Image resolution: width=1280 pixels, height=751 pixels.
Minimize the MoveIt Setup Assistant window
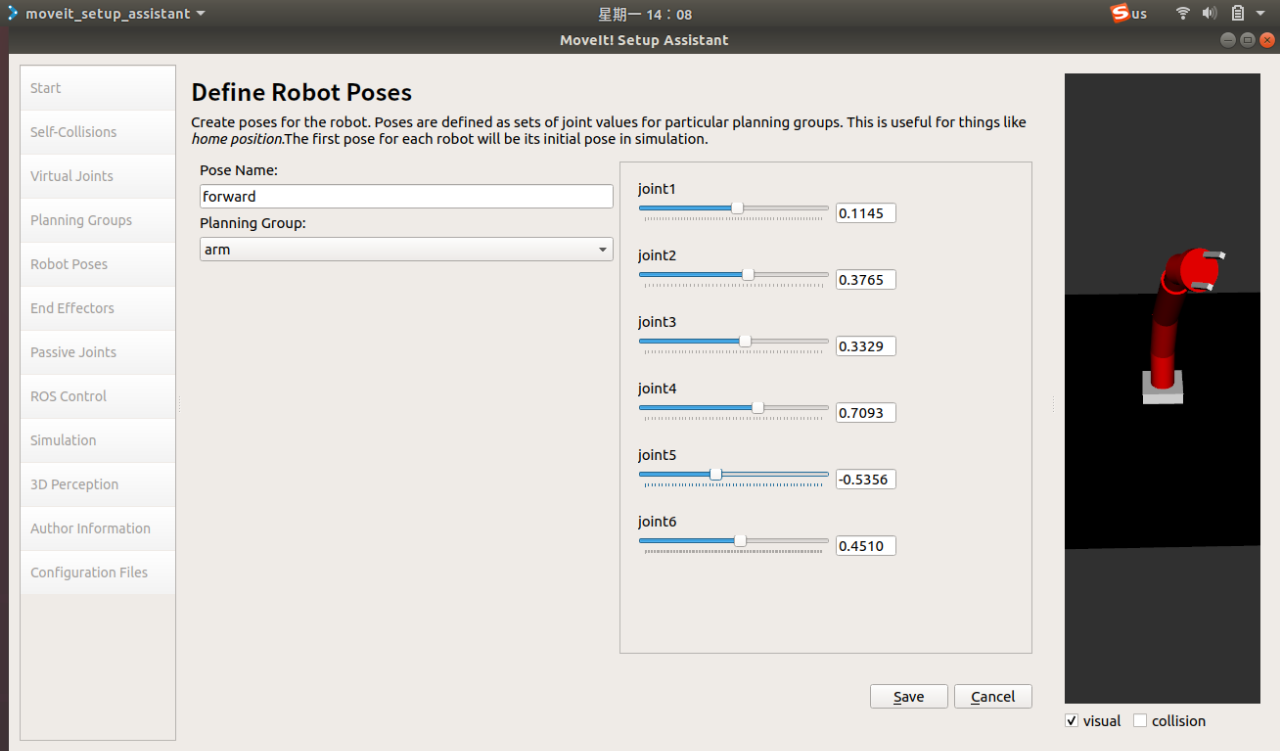click(1229, 40)
